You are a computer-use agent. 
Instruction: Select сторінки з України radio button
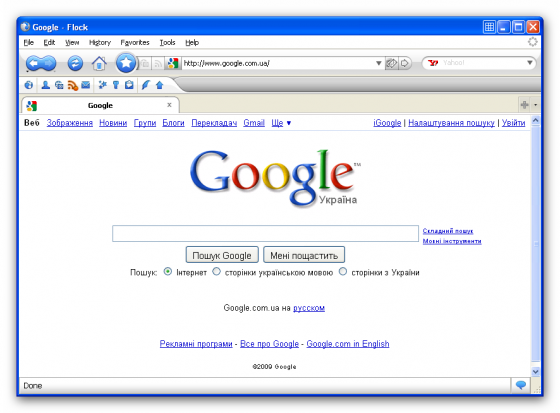tap(343, 272)
